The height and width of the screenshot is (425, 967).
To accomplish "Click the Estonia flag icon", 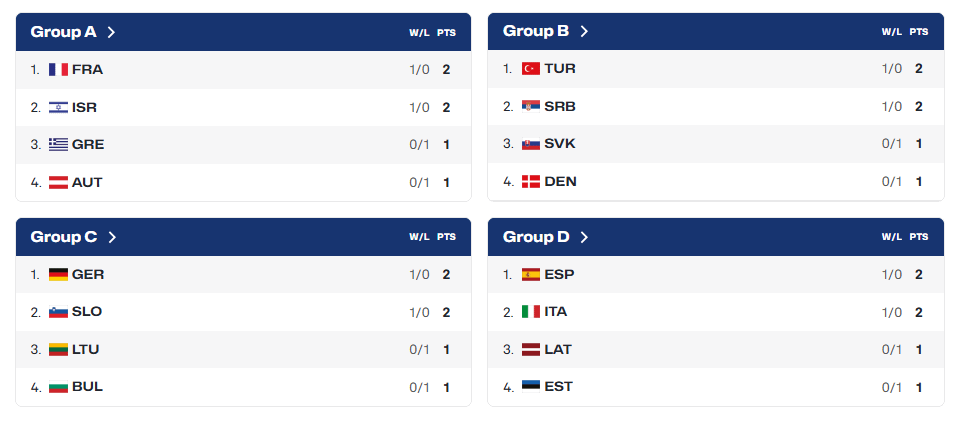I will (531, 387).
